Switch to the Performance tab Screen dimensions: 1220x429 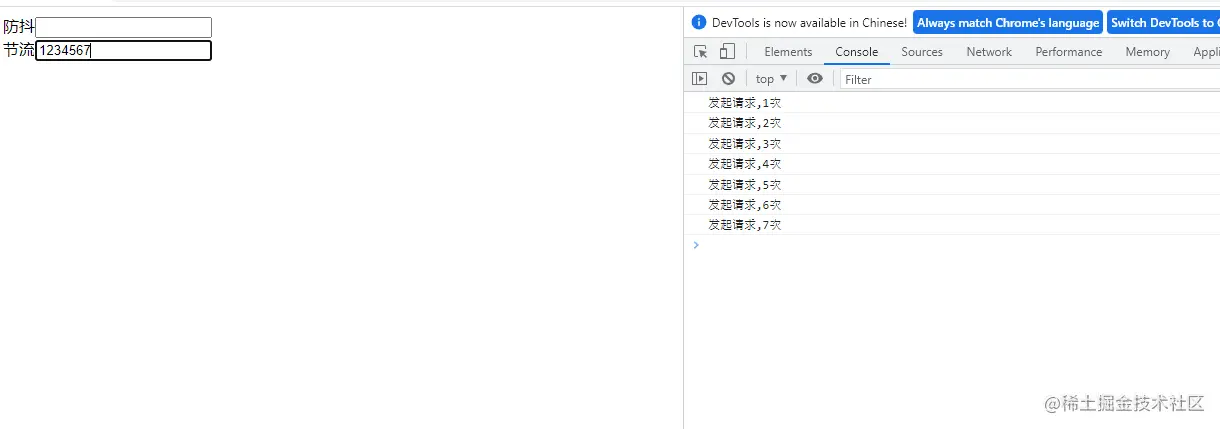point(1069,52)
